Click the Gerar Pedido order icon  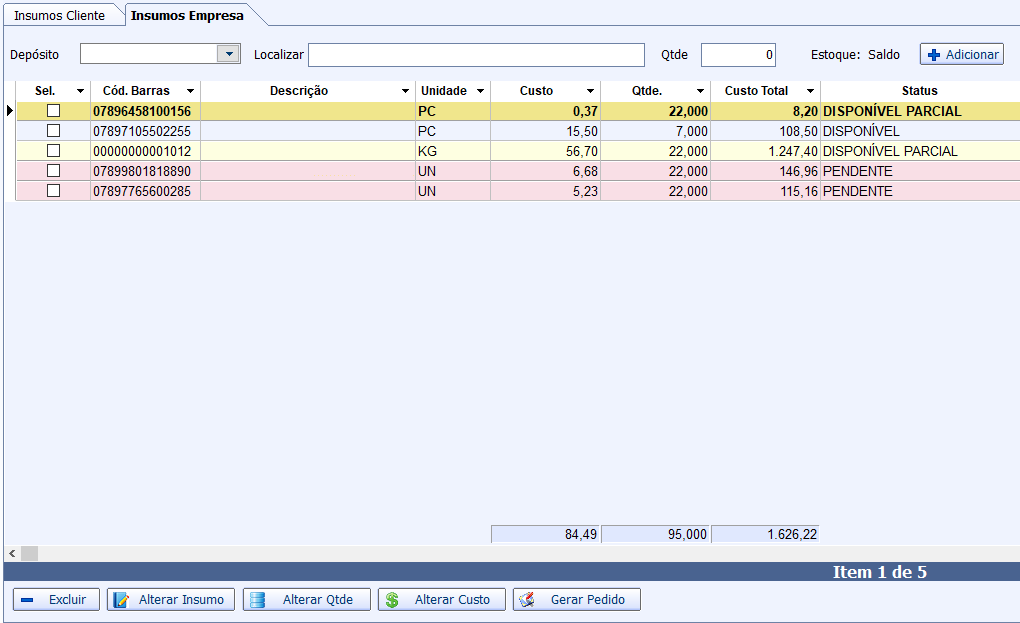529,600
